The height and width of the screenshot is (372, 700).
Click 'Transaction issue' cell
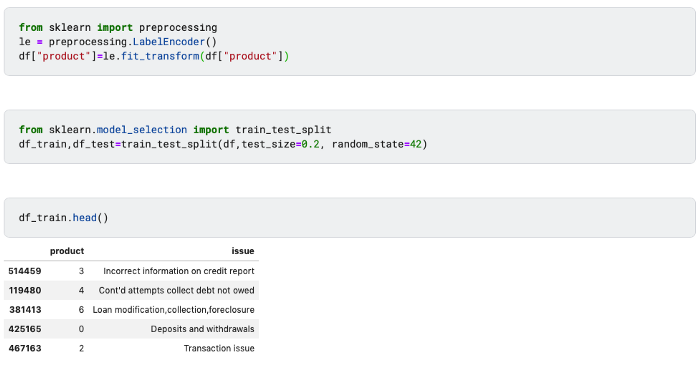(219, 348)
